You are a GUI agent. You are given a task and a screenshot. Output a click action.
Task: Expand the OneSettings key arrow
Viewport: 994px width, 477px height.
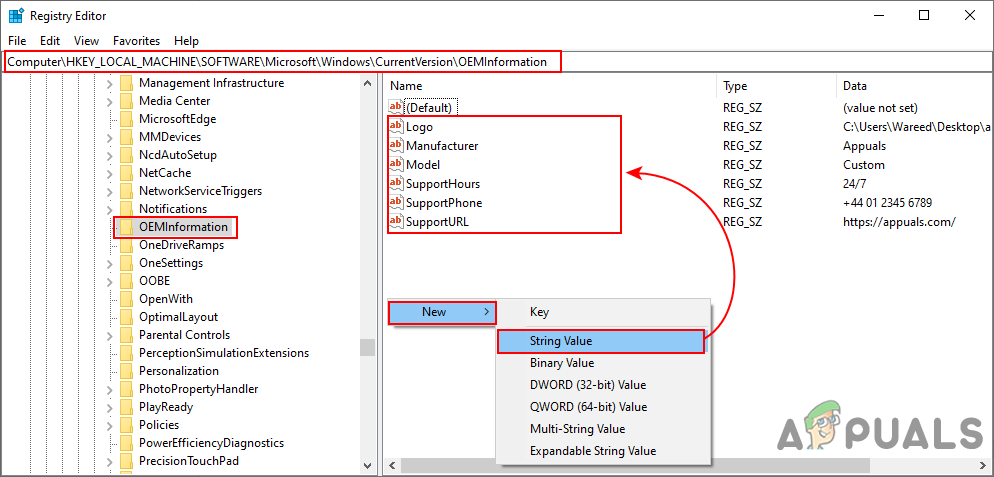point(110,263)
